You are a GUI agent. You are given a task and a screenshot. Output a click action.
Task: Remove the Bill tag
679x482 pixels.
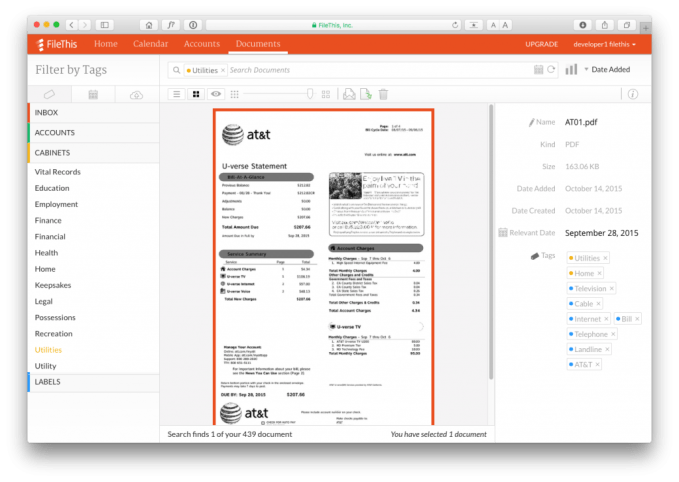click(637, 319)
